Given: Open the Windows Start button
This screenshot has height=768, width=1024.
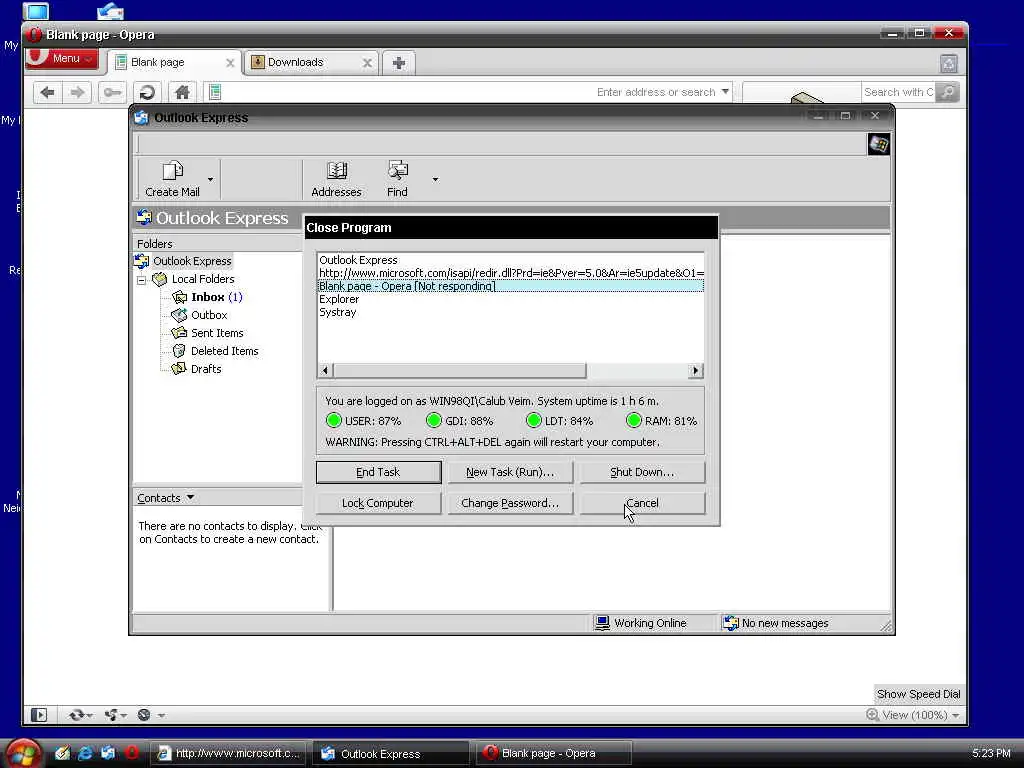Looking at the screenshot, I should (24, 753).
